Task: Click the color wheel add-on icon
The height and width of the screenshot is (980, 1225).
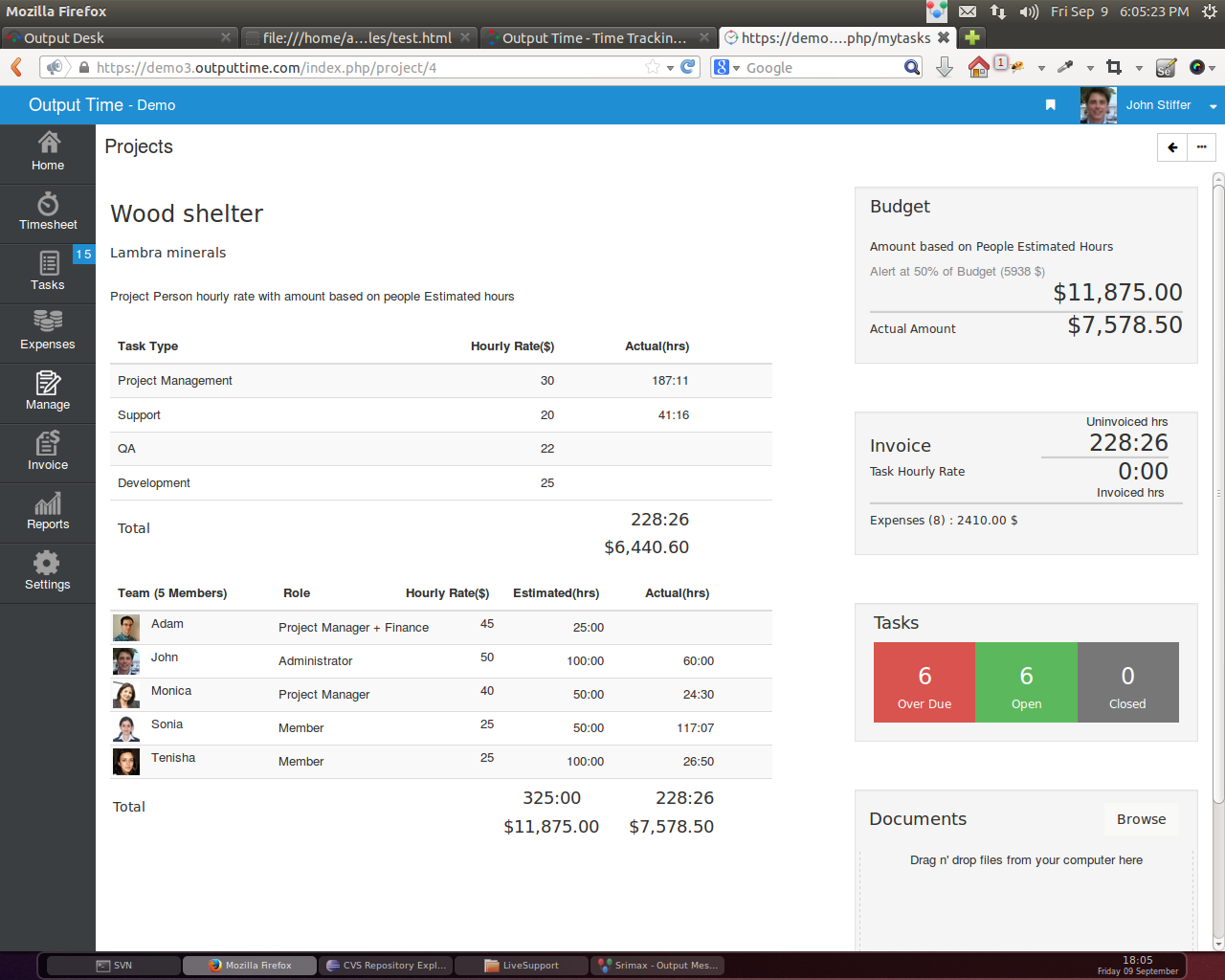Action: pos(1196,67)
